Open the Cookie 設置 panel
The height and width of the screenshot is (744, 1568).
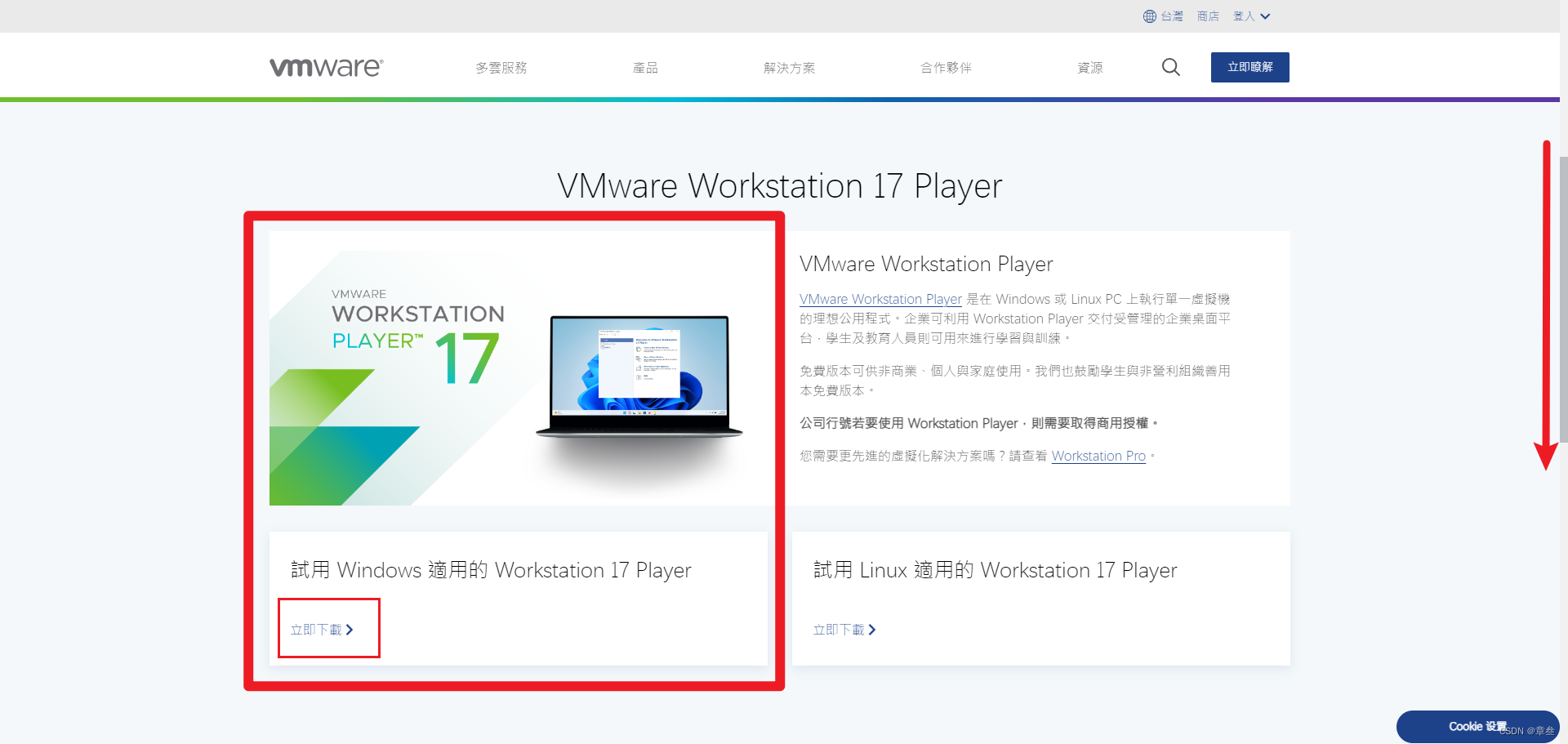[1477, 726]
